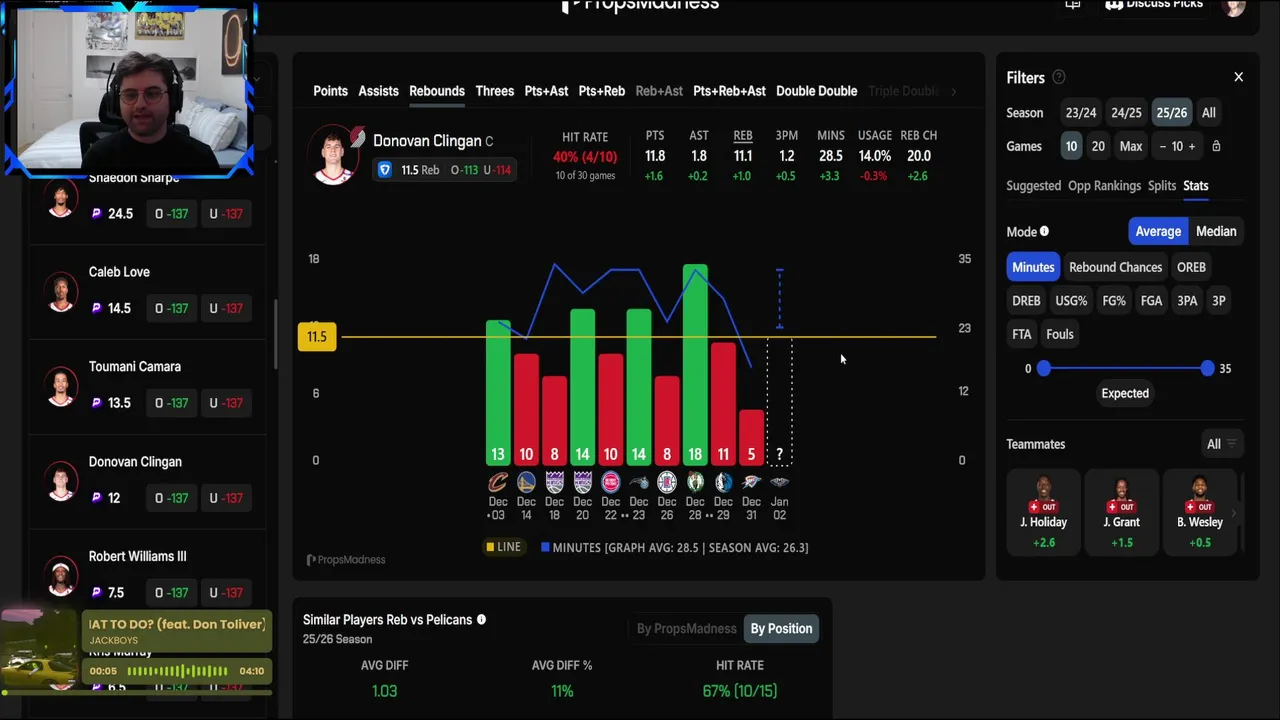The width and height of the screenshot is (1280, 720).
Task: Open the Points tab
Action: [x=330, y=91]
